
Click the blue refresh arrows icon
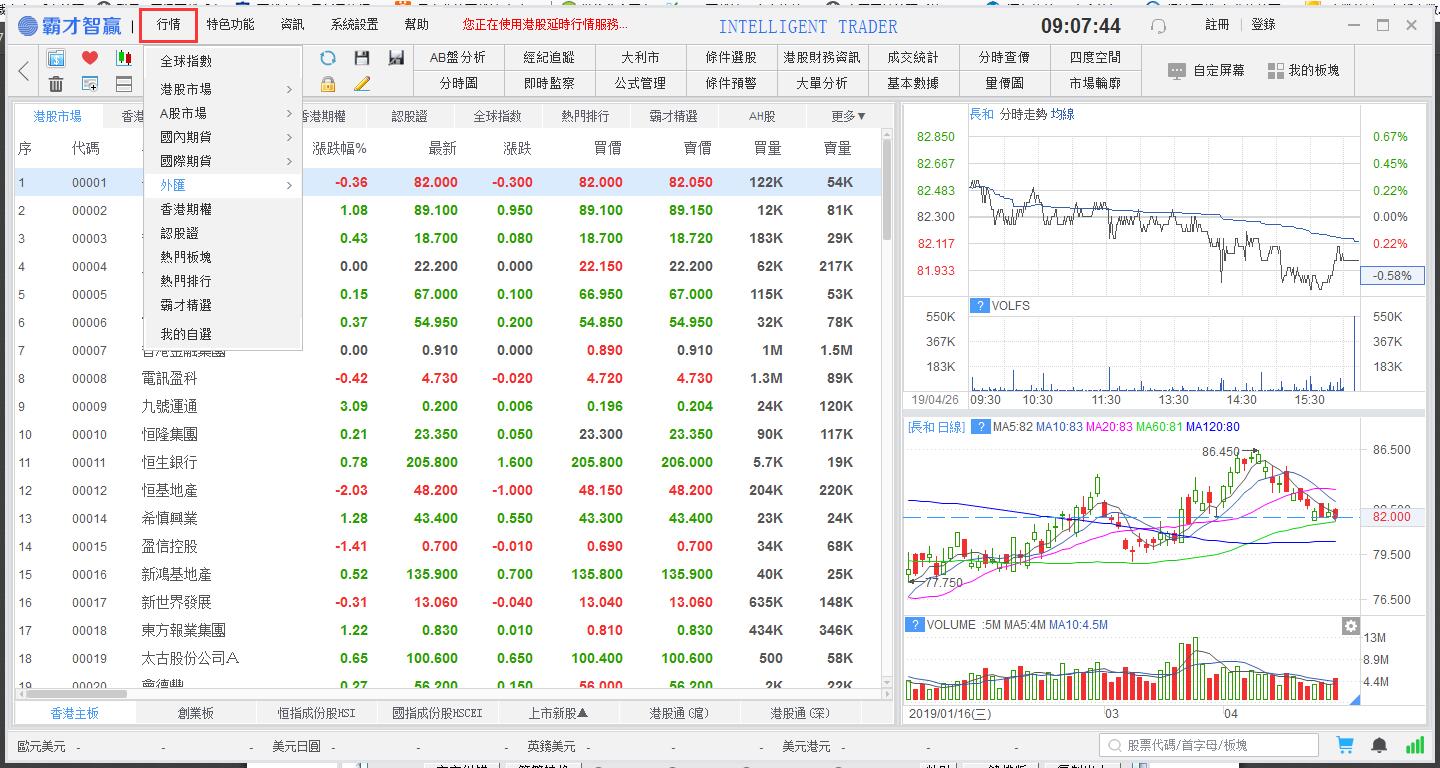[x=327, y=58]
